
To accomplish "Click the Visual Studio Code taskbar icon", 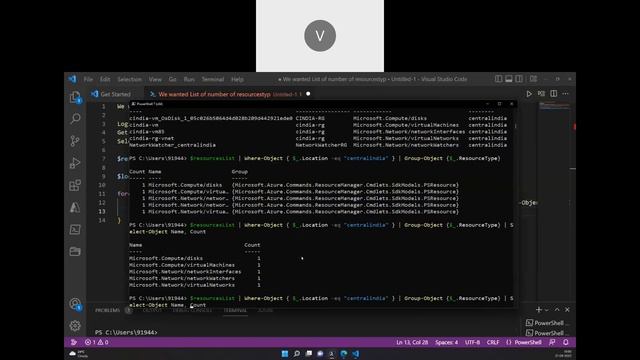I will pos(356,354).
